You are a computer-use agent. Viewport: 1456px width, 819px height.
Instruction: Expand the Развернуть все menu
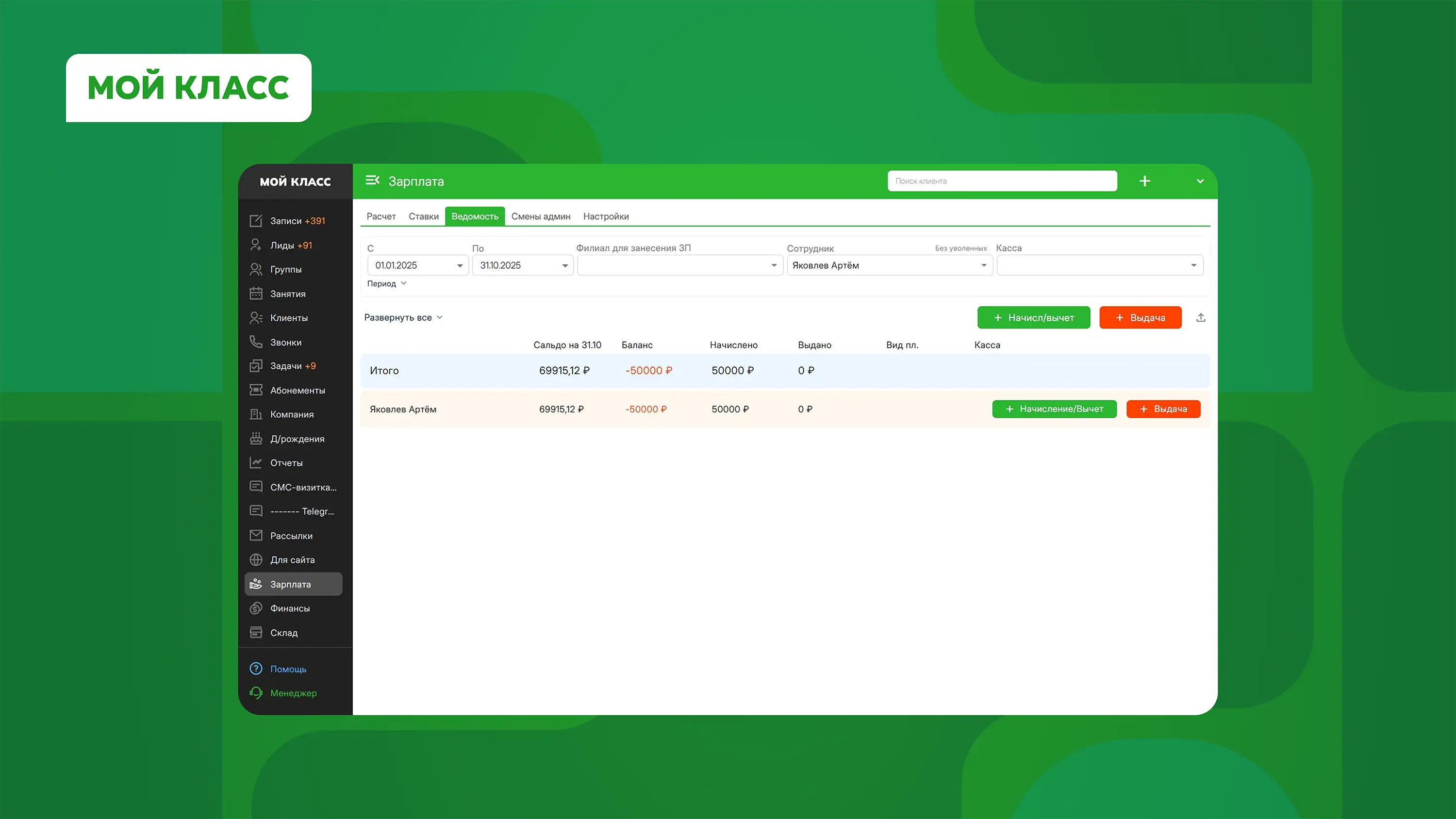pyautogui.click(x=403, y=318)
